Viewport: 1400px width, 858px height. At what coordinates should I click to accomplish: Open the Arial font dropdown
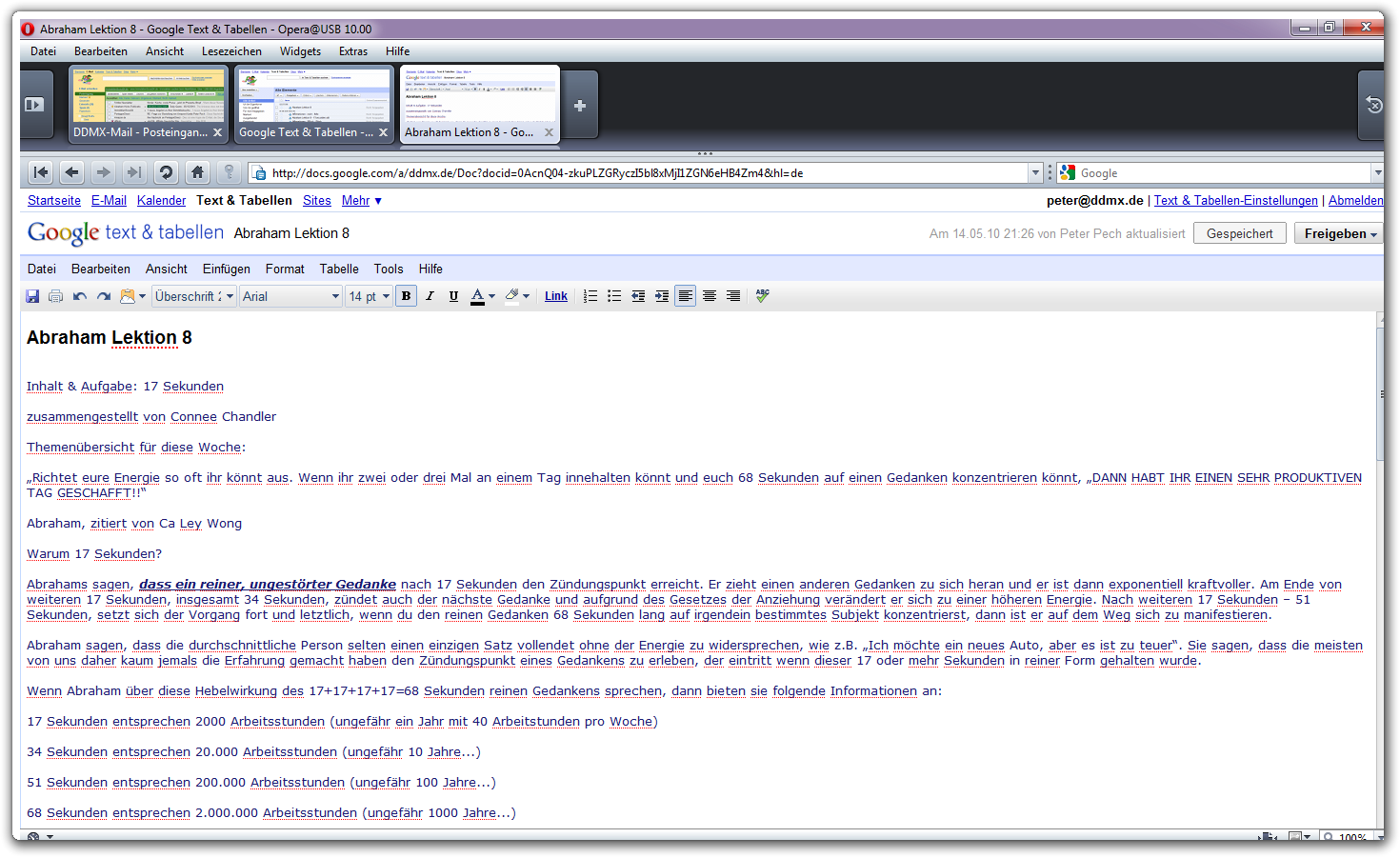point(290,296)
